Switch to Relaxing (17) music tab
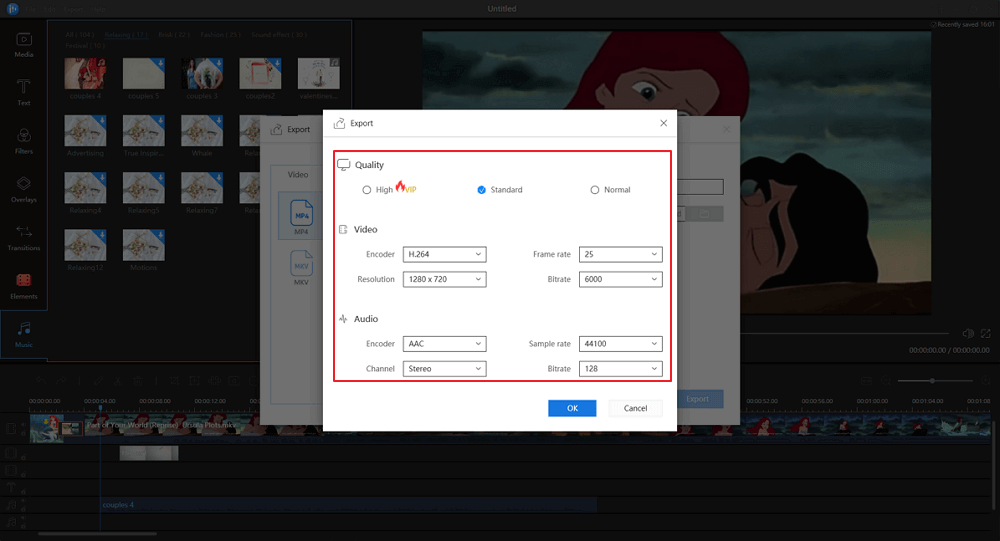Viewport: 1000px width, 541px height. click(126, 35)
